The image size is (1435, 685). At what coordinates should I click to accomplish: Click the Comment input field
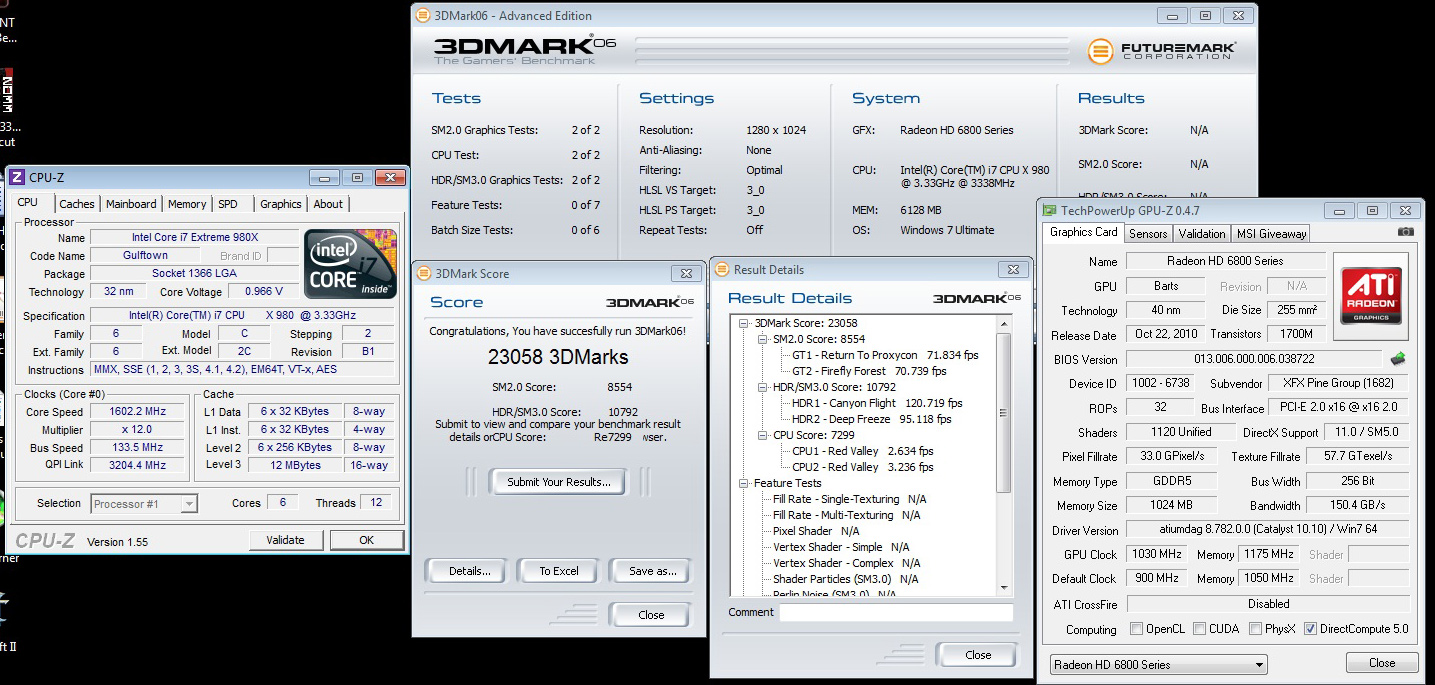click(x=896, y=613)
